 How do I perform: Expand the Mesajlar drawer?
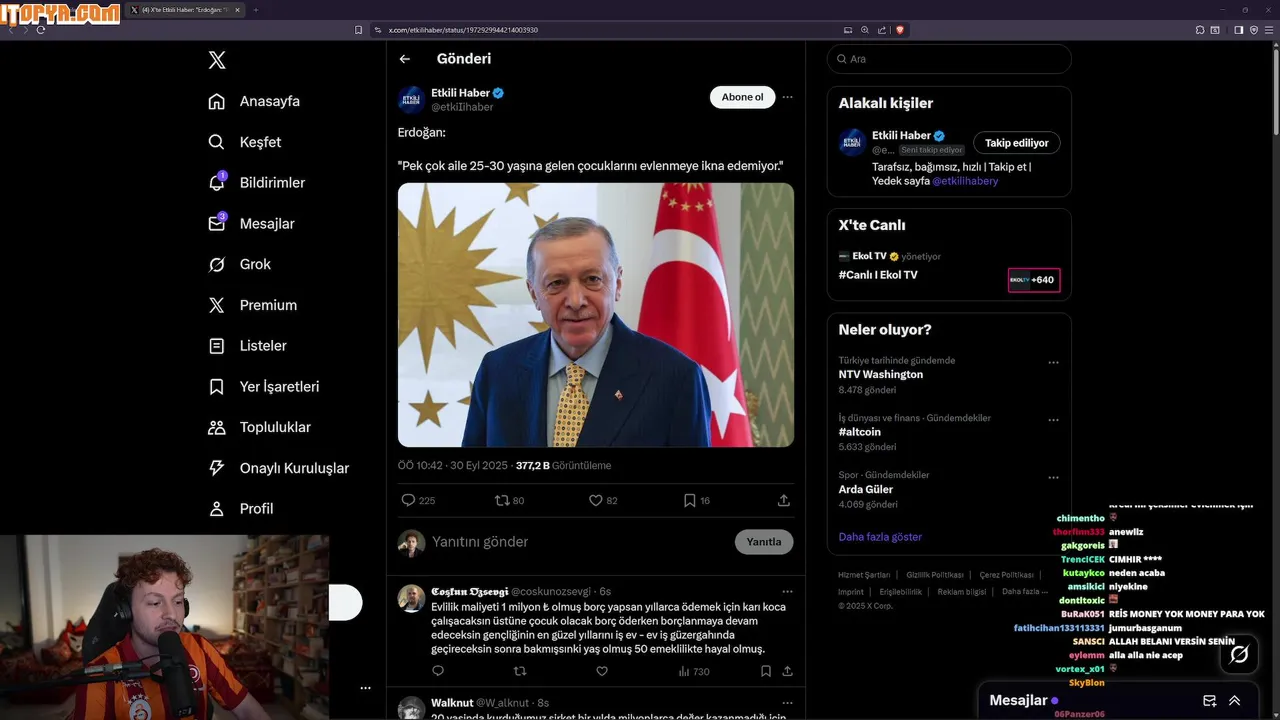click(x=1235, y=701)
